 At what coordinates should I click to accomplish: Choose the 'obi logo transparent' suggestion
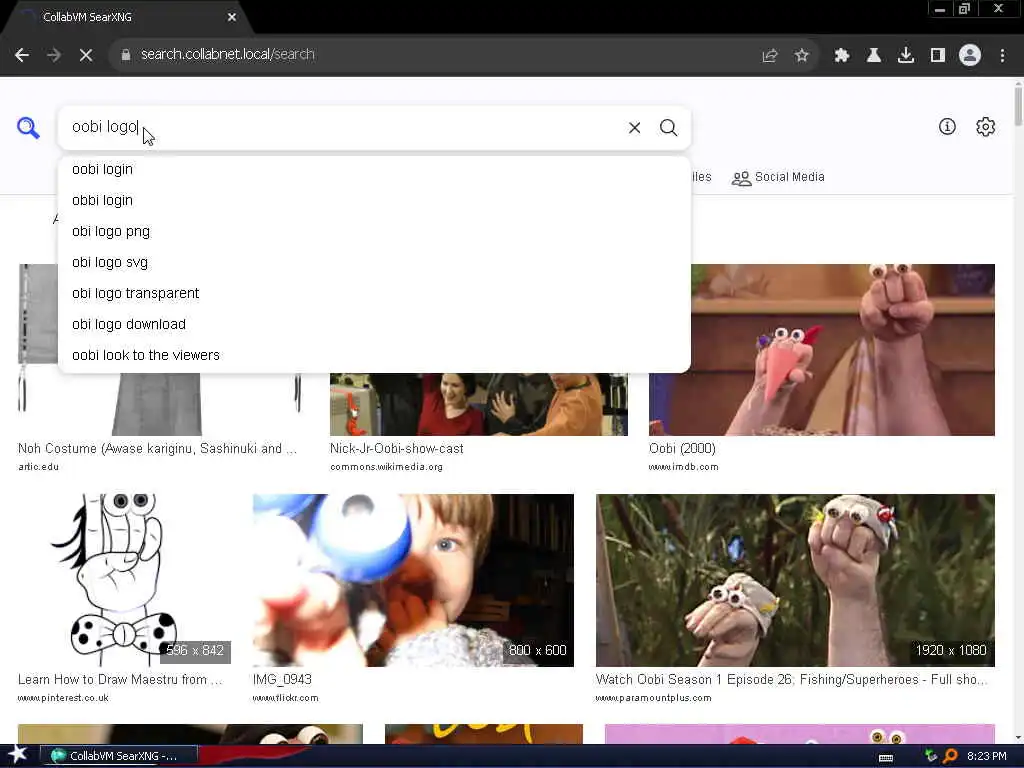[x=374, y=293]
